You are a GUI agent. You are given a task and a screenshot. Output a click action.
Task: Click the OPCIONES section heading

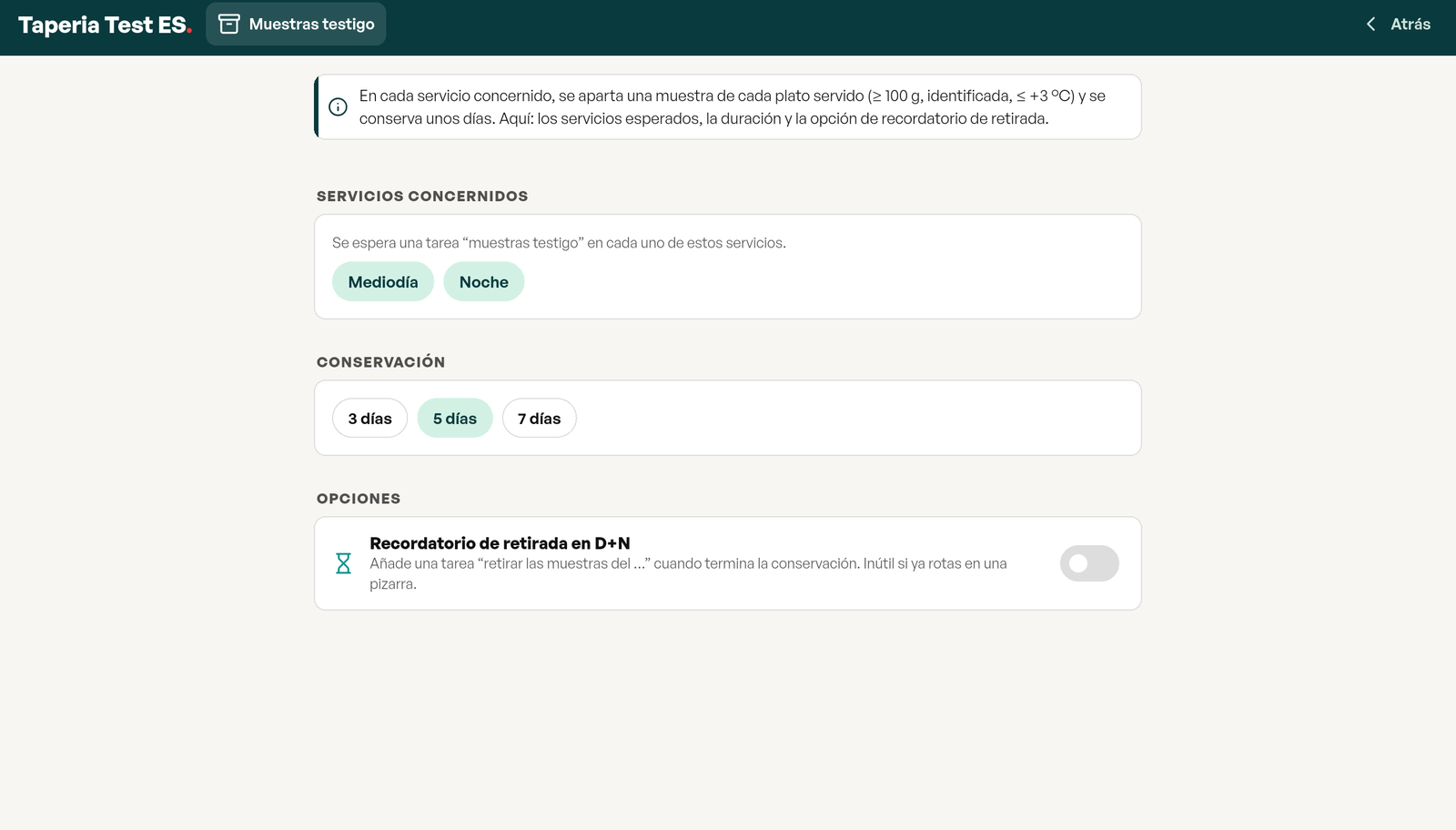point(359,499)
